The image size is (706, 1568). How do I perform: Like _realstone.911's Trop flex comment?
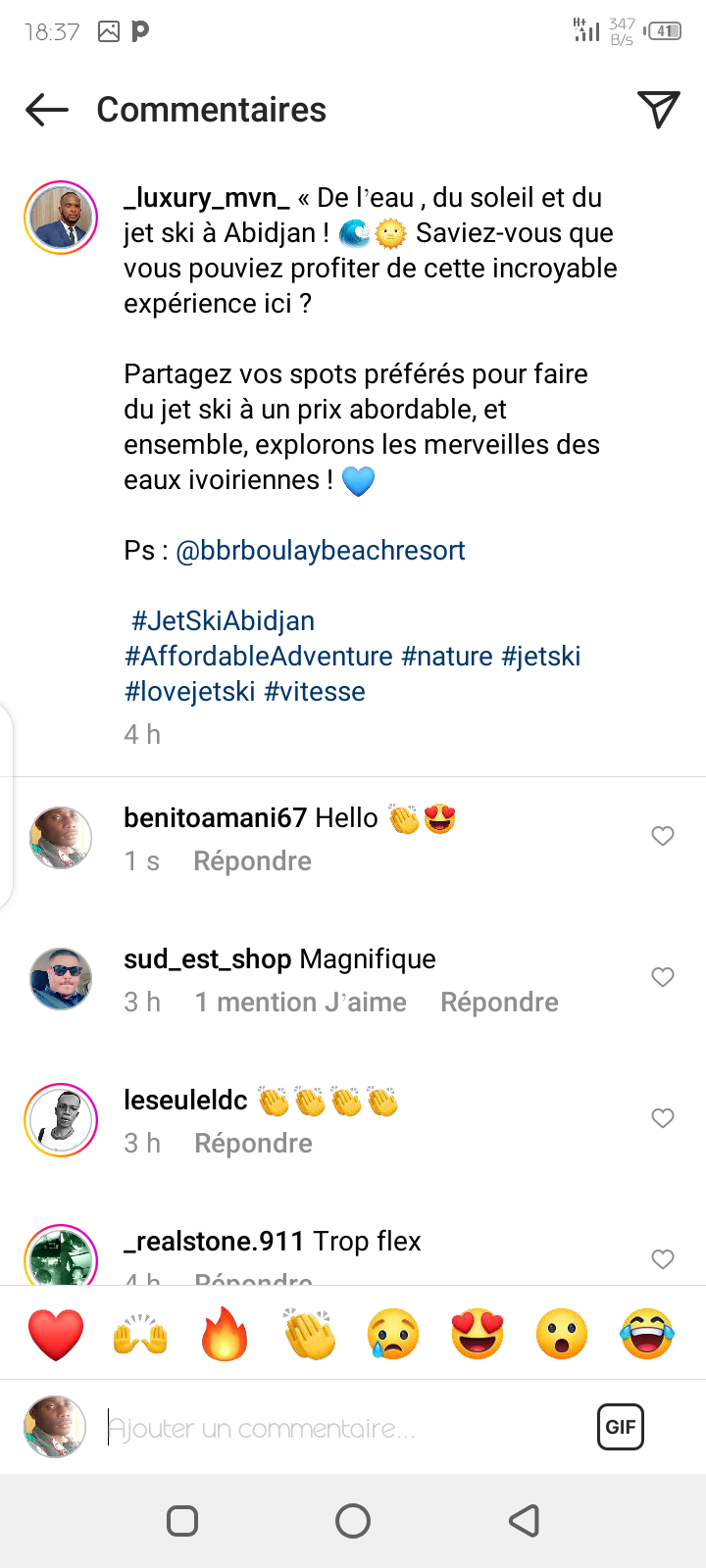[663, 1259]
